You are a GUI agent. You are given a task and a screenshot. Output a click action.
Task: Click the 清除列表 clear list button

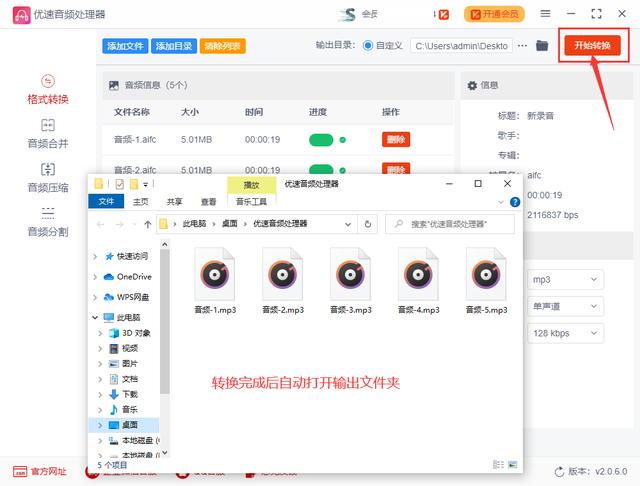tap(222, 46)
